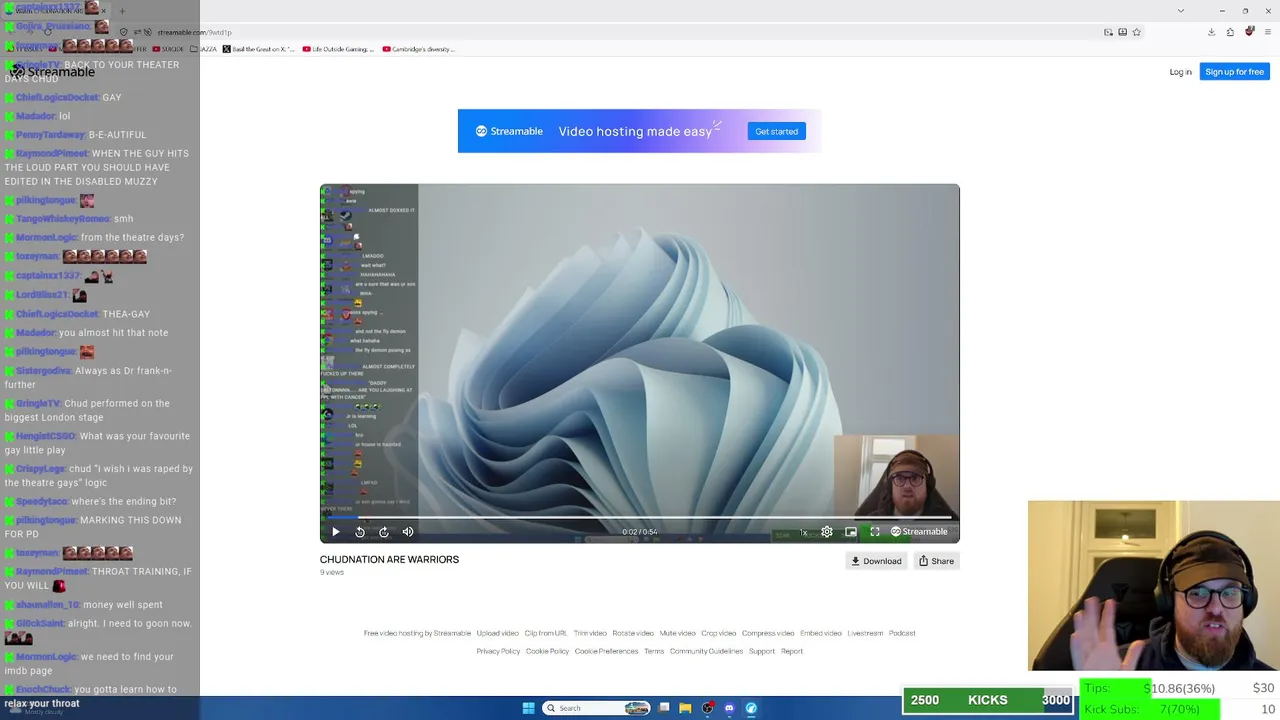1280x720 pixels.
Task: Open the Life Outside Gaming bookmark
Action: 338,49
